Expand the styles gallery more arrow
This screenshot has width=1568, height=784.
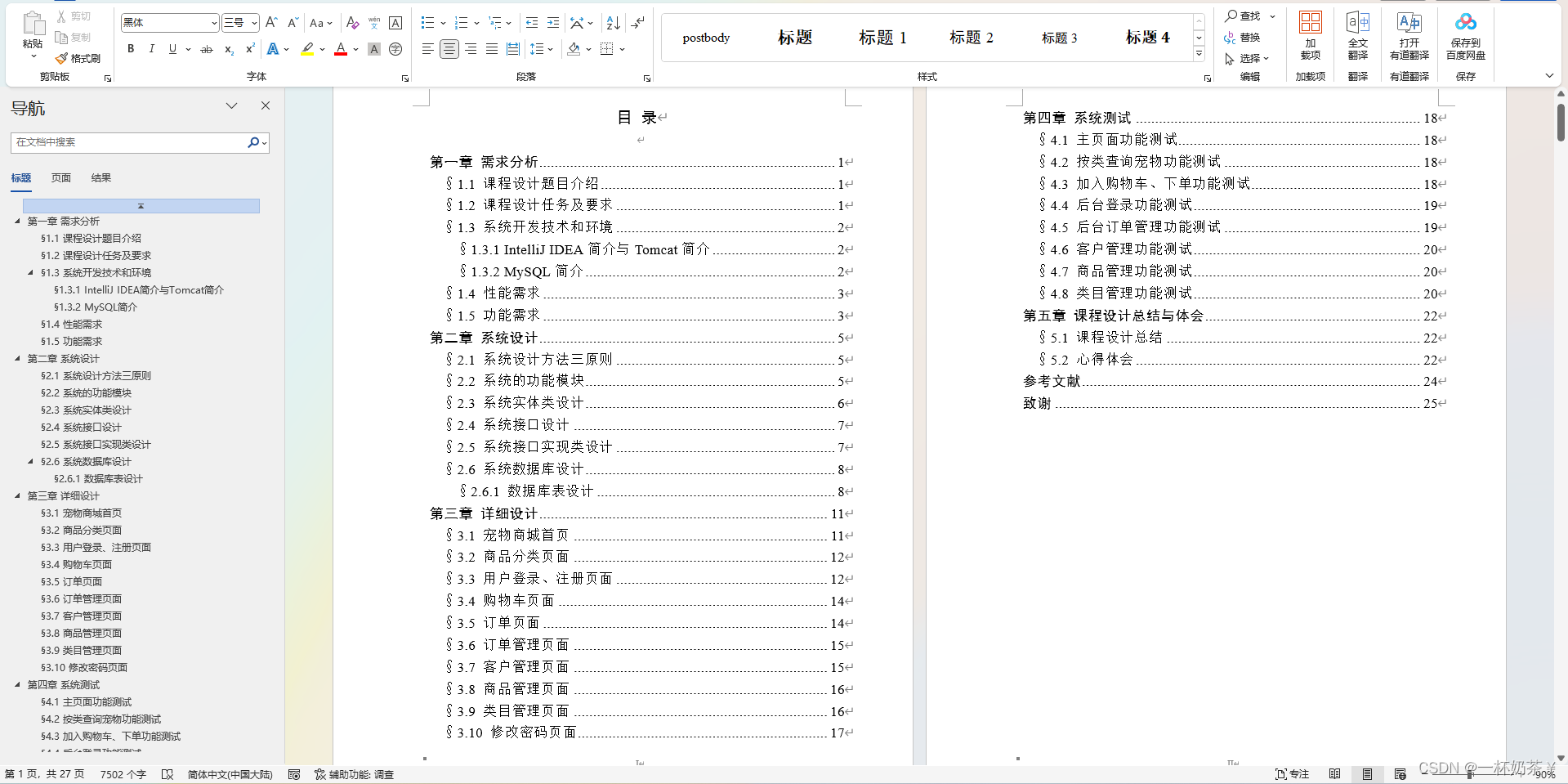pos(1199,54)
